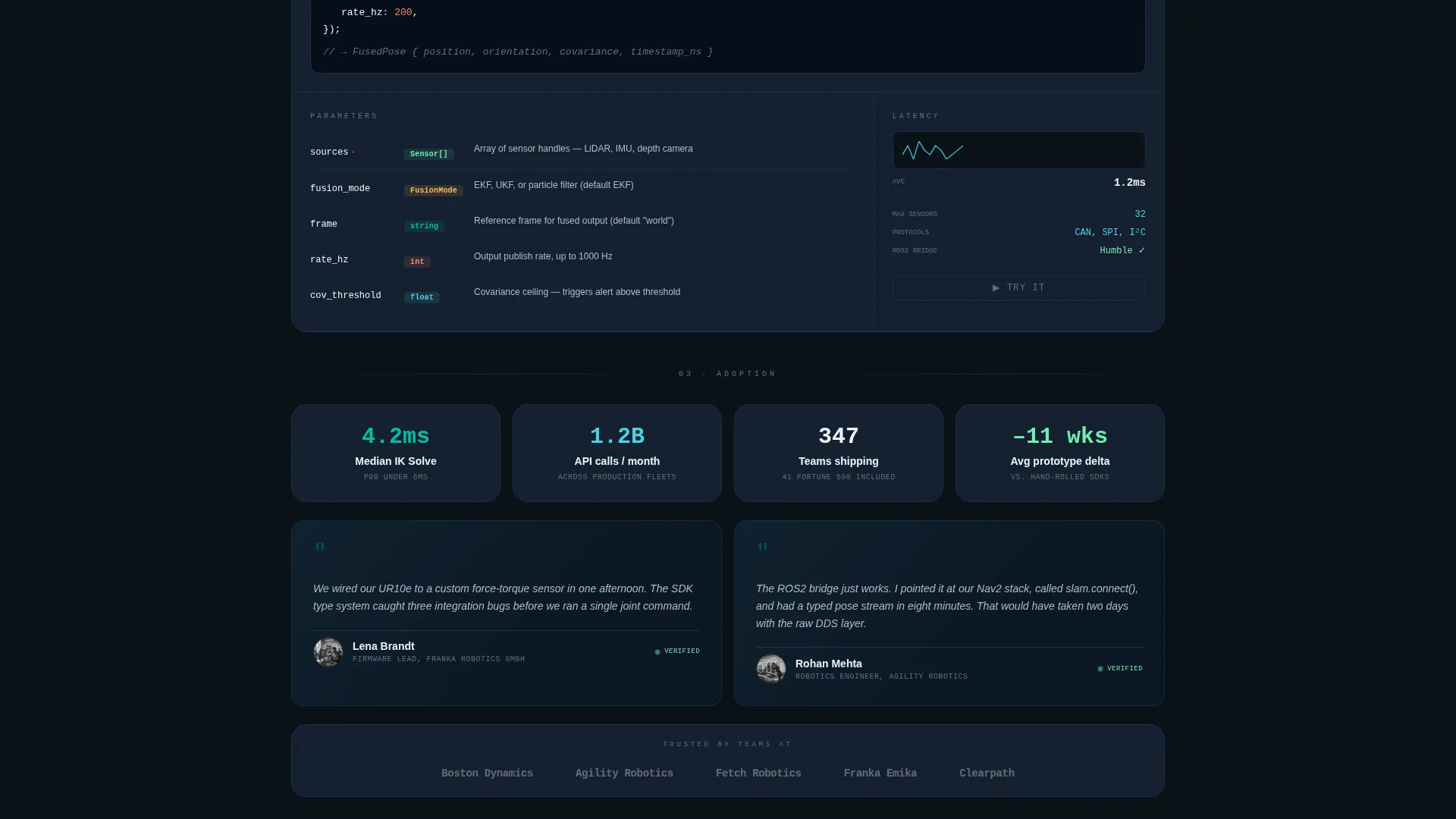Image resolution: width=1456 pixels, height=819 pixels.
Task: Click the −11 wks prototype delta stat
Action: [x=1060, y=453]
